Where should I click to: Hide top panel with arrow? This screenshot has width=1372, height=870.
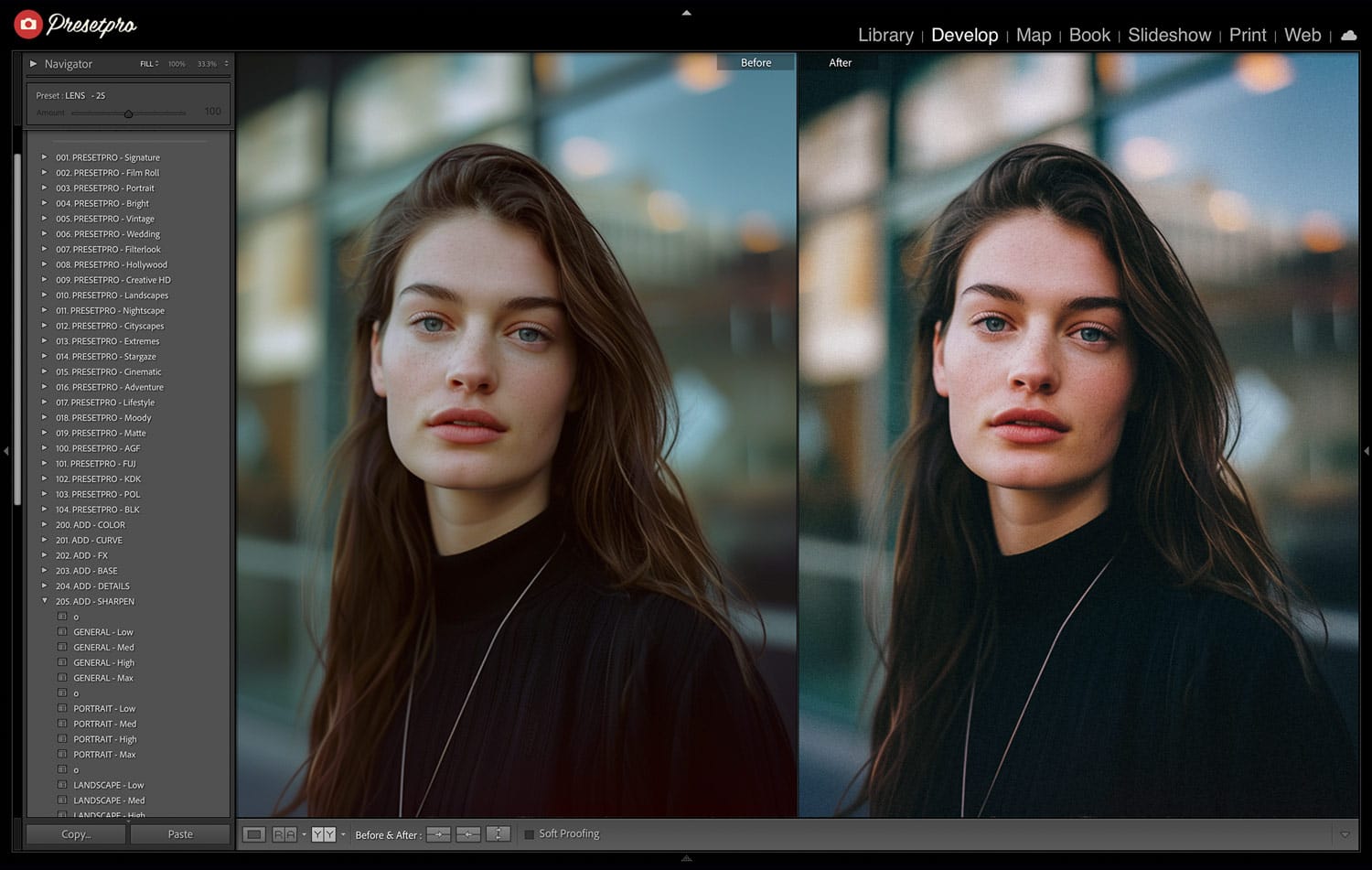[x=687, y=13]
